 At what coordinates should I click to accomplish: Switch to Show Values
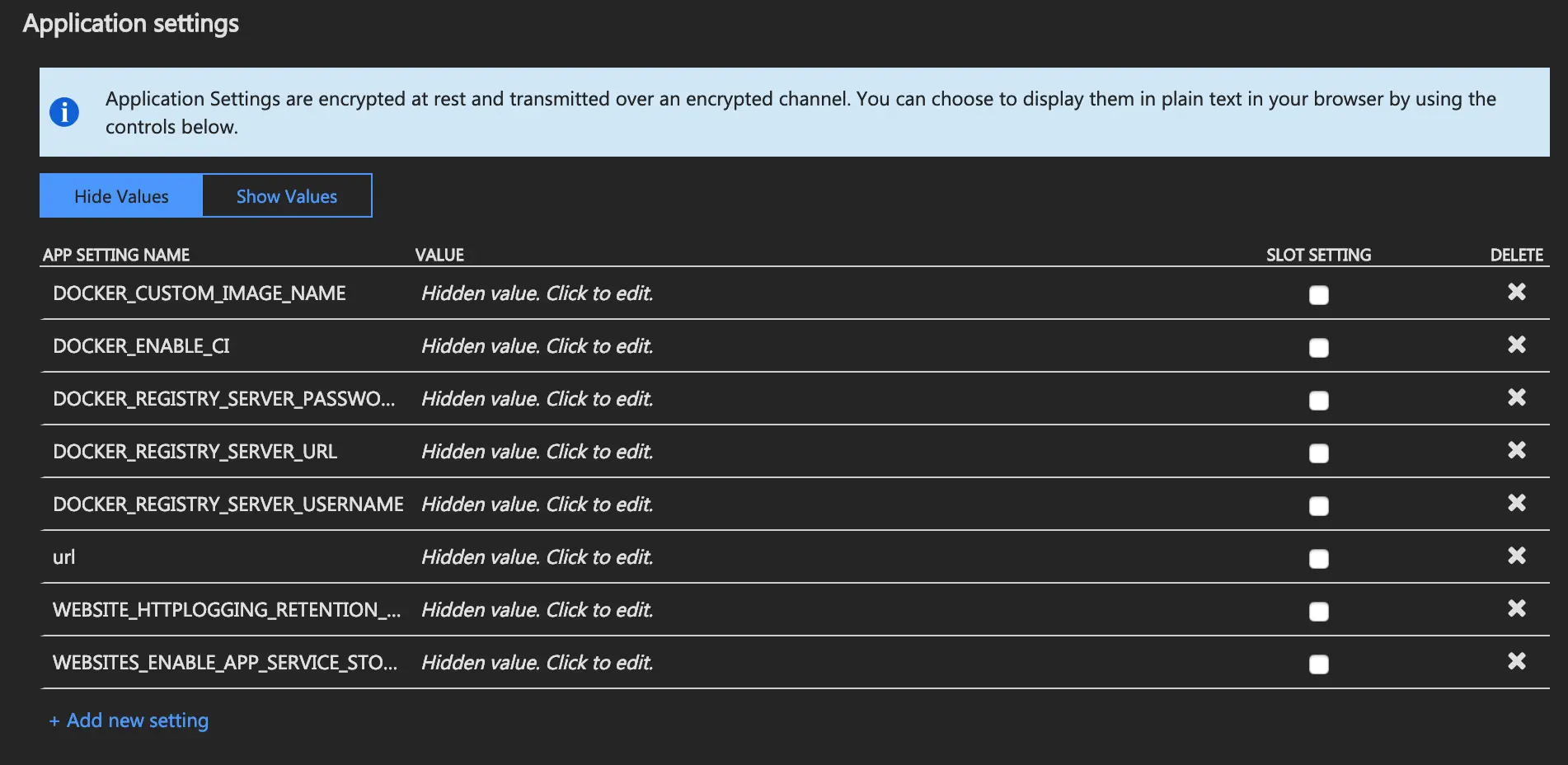coord(286,196)
